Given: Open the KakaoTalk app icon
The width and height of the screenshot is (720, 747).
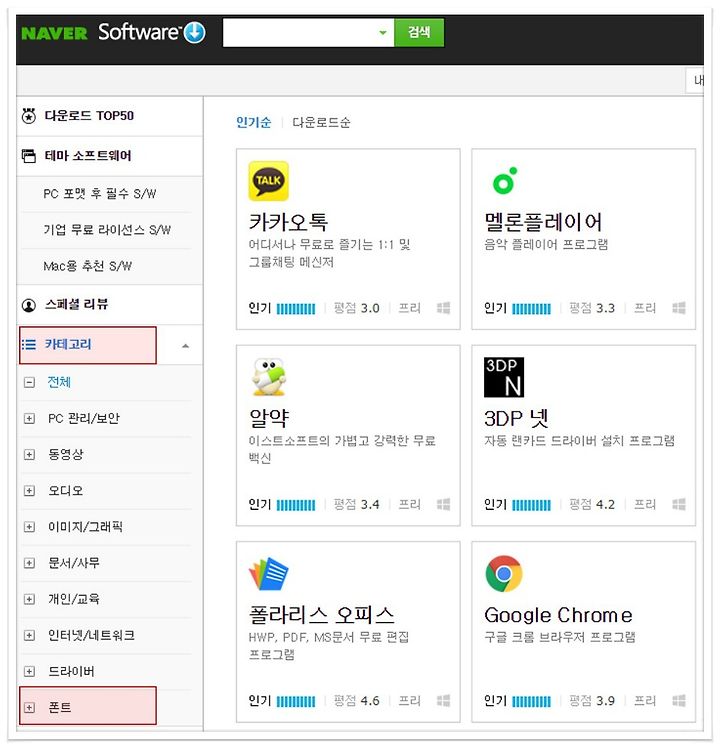Looking at the screenshot, I should 268,181.
